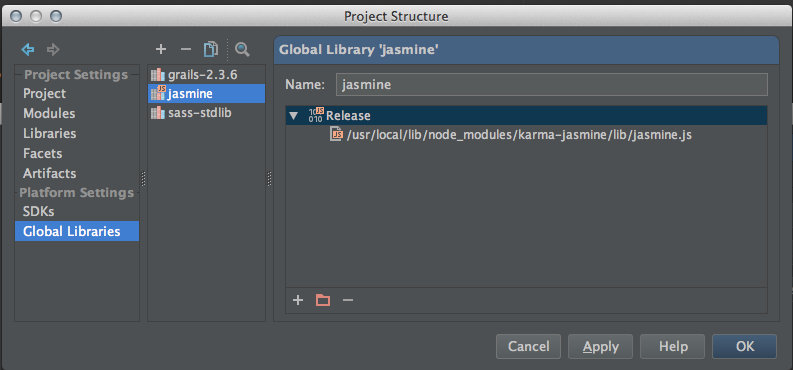The width and height of the screenshot is (793, 370).
Task: Click the splitter handle beside the sidebar
Action: pos(143,178)
